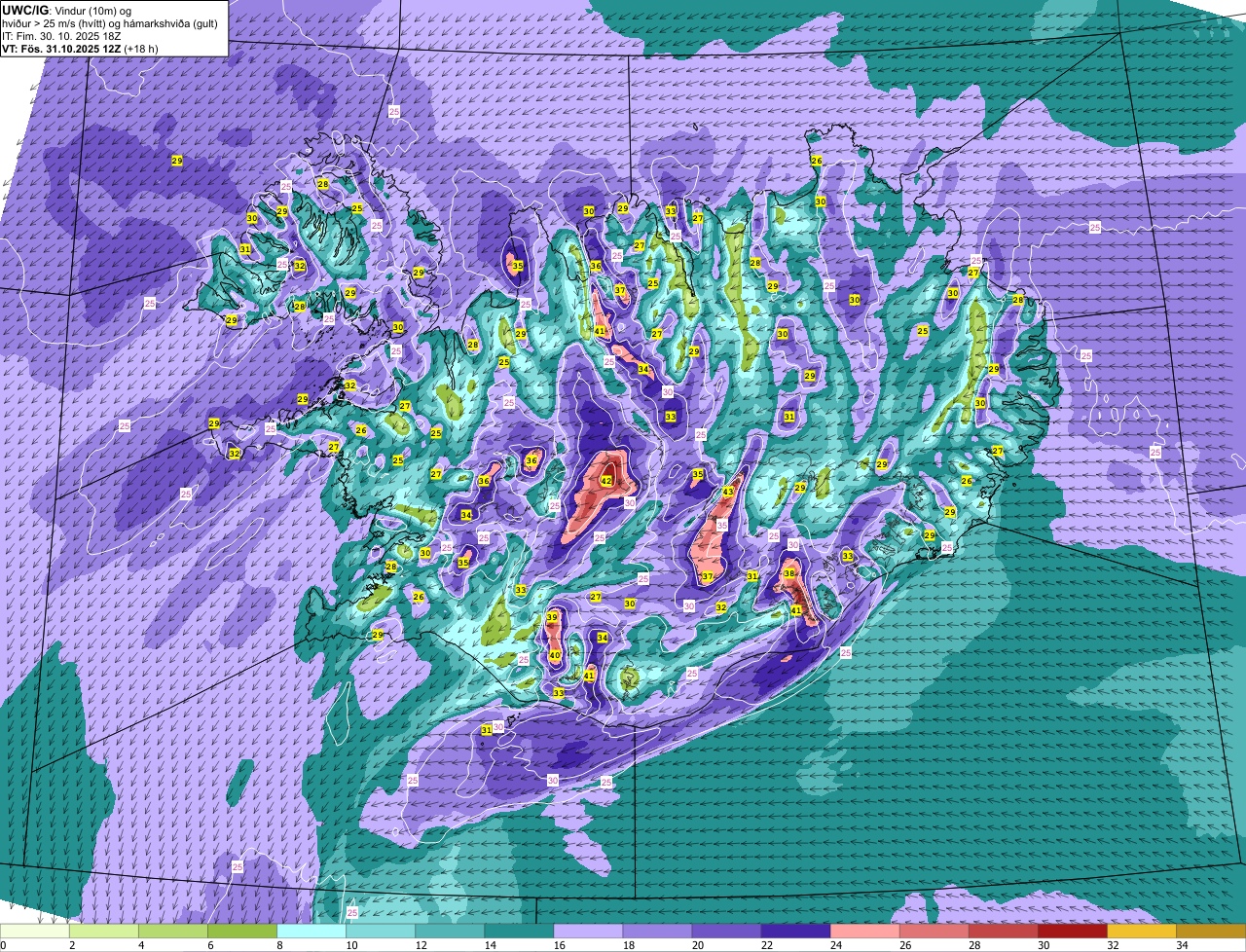Click the 0–2 m/s pale yellow legend swatch

35,932
